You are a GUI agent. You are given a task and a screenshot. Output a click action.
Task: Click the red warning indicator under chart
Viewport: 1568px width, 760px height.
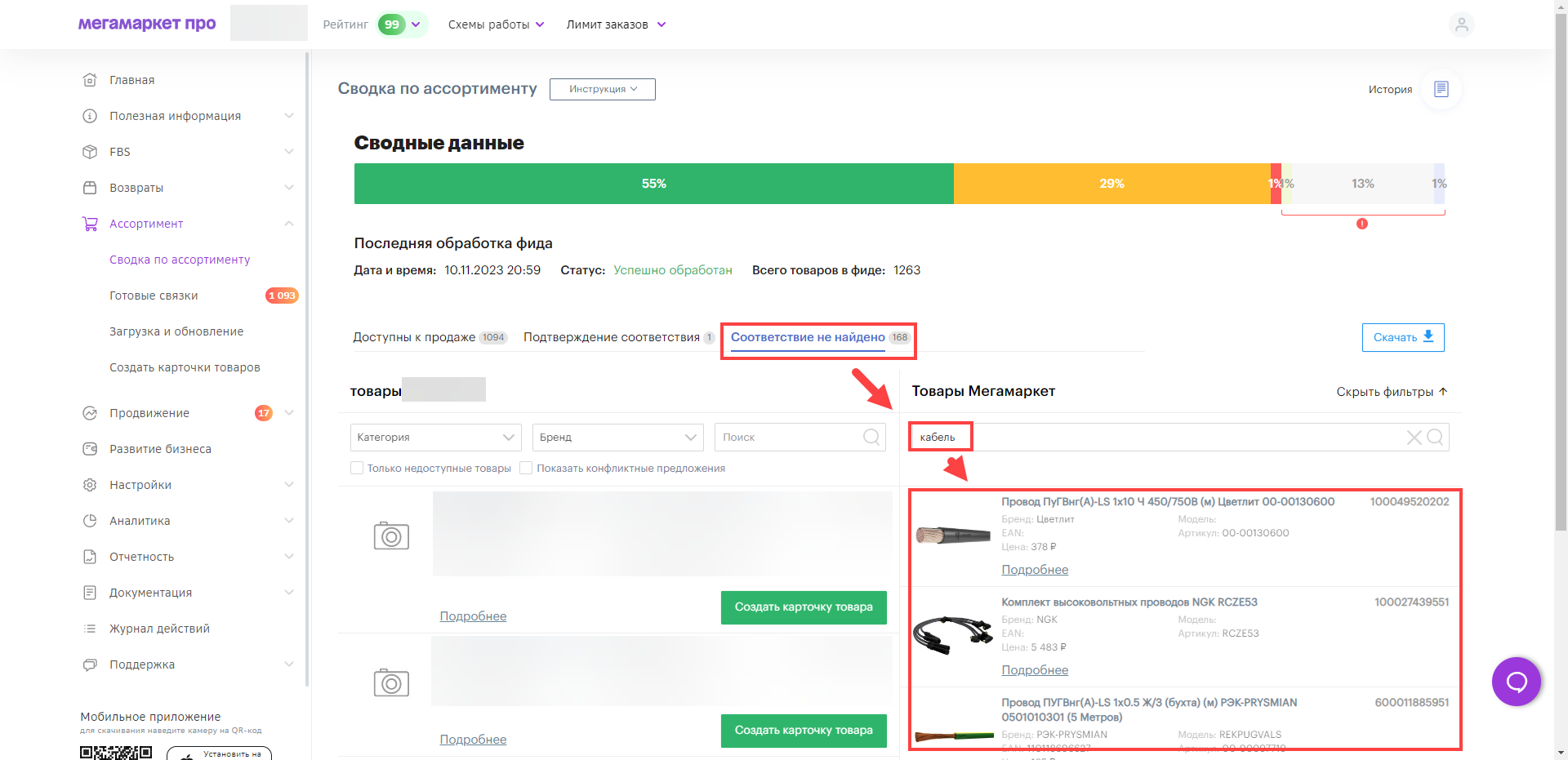1361,224
